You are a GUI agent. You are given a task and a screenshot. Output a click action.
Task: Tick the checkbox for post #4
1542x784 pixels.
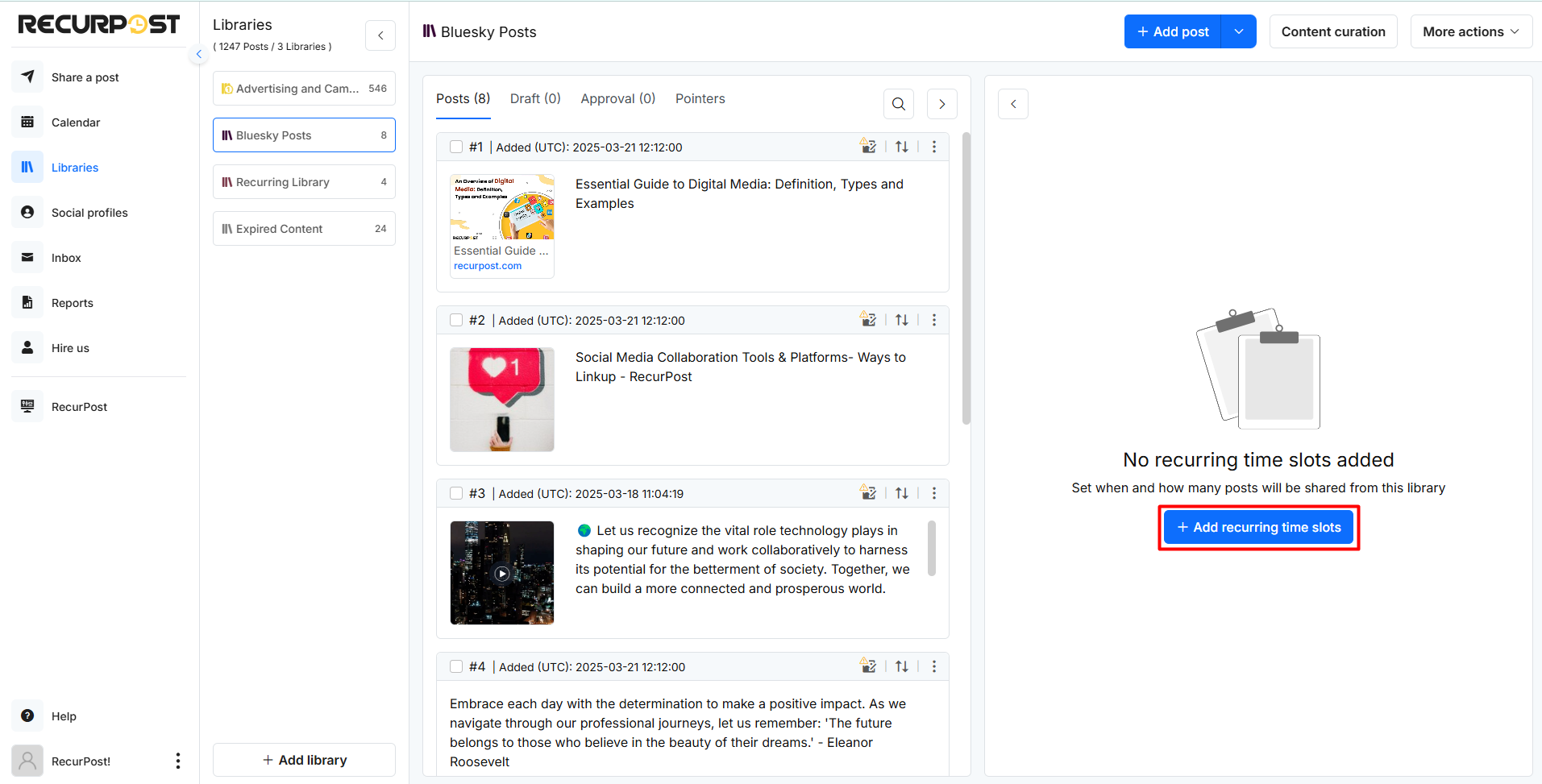[x=456, y=666]
